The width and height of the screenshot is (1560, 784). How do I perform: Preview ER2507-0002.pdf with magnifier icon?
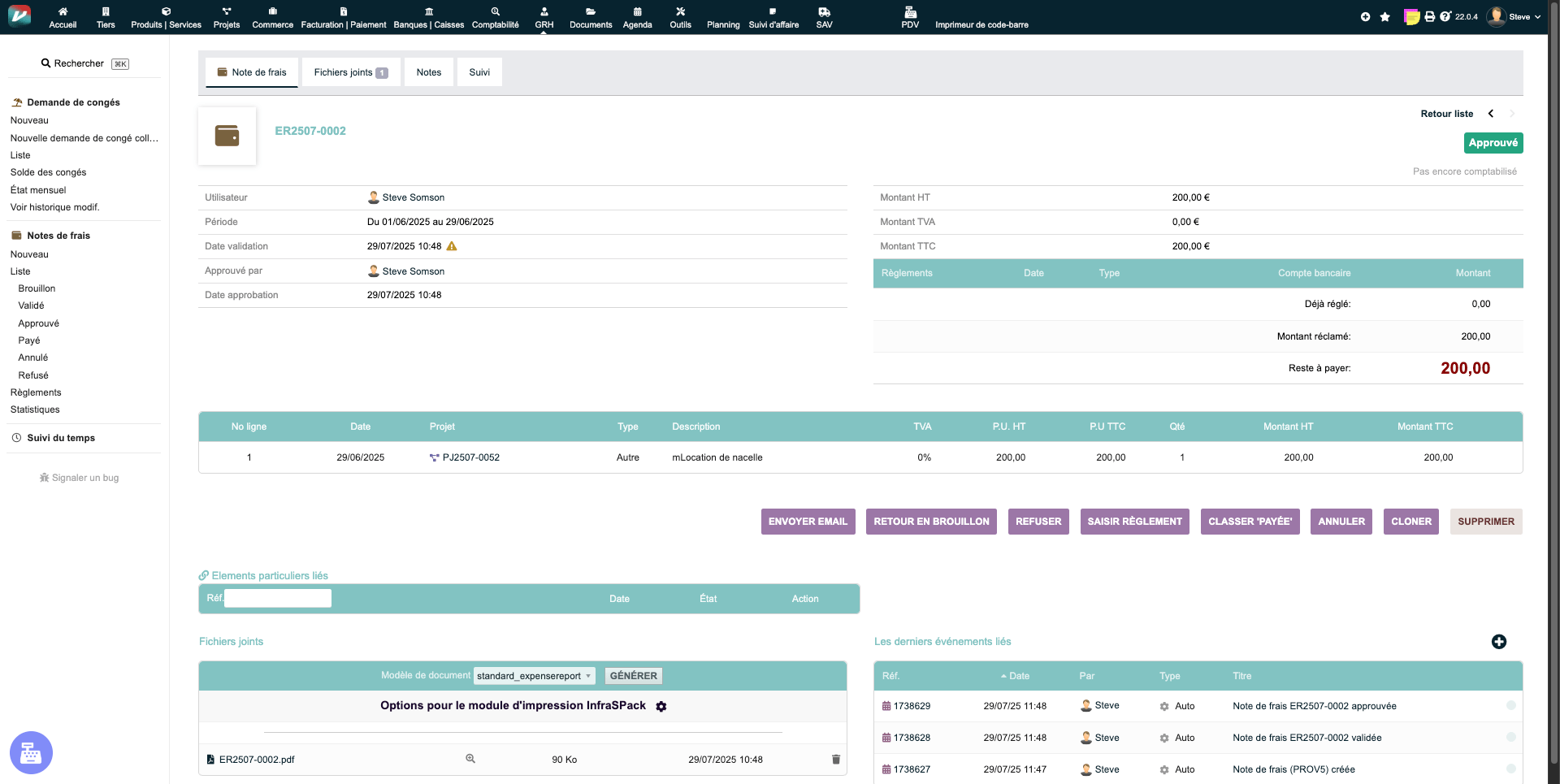pyautogui.click(x=470, y=759)
